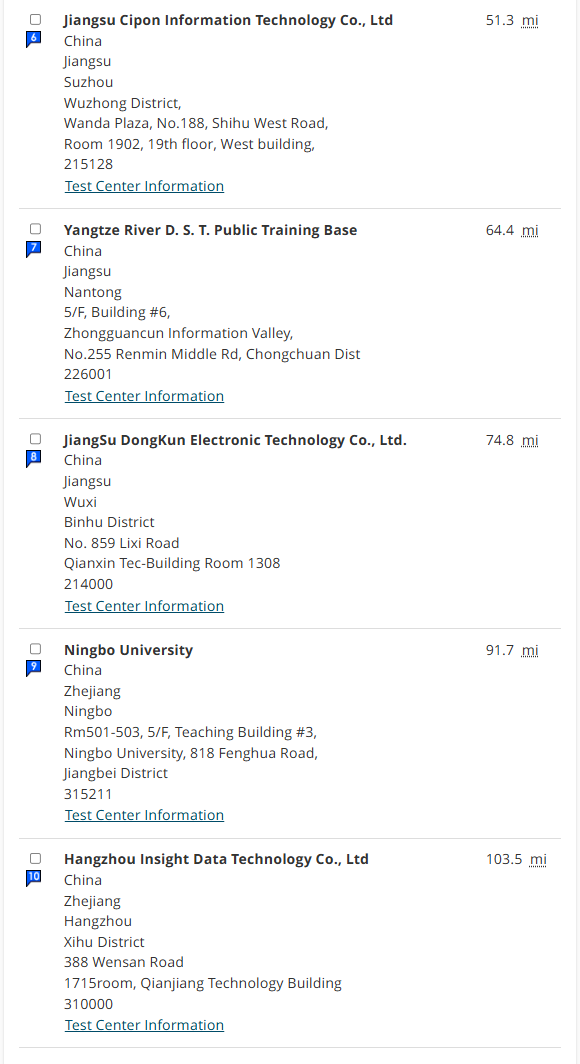This screenshot has width=580, height=1064.
Task: Tick the JiangSu DongKun Electronic Technology checkbox
Action: pos(35,439)
